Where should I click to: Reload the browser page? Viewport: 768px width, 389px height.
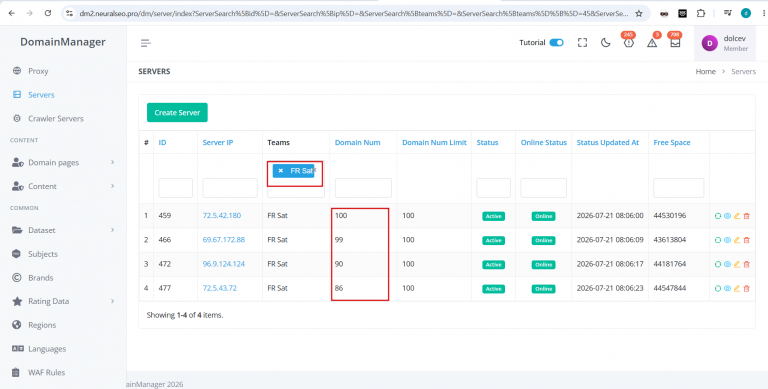pos(48,13)
